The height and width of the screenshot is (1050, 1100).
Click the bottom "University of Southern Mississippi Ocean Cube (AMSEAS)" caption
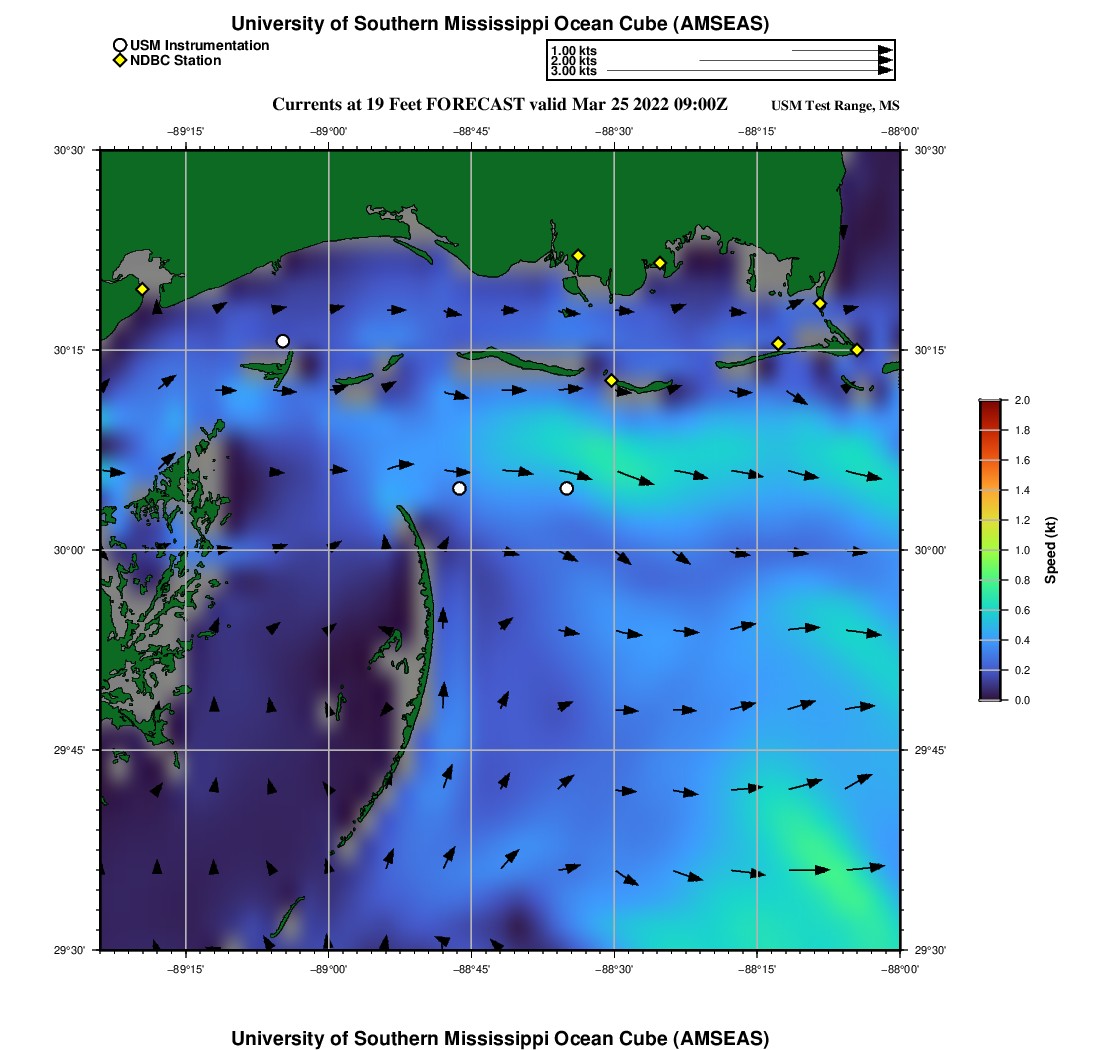(x=500, y=1039)
